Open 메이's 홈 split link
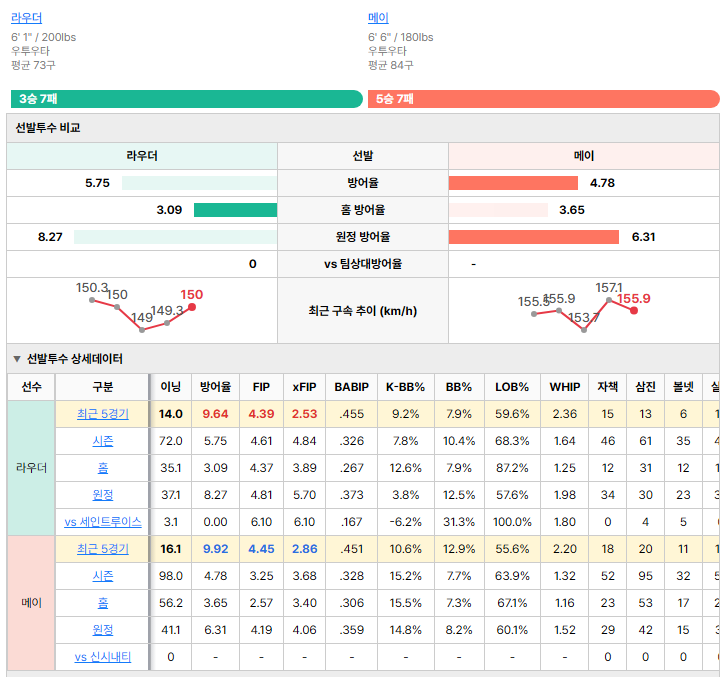The width and height of the screenshot is (726, 677). tap(103, 602)
